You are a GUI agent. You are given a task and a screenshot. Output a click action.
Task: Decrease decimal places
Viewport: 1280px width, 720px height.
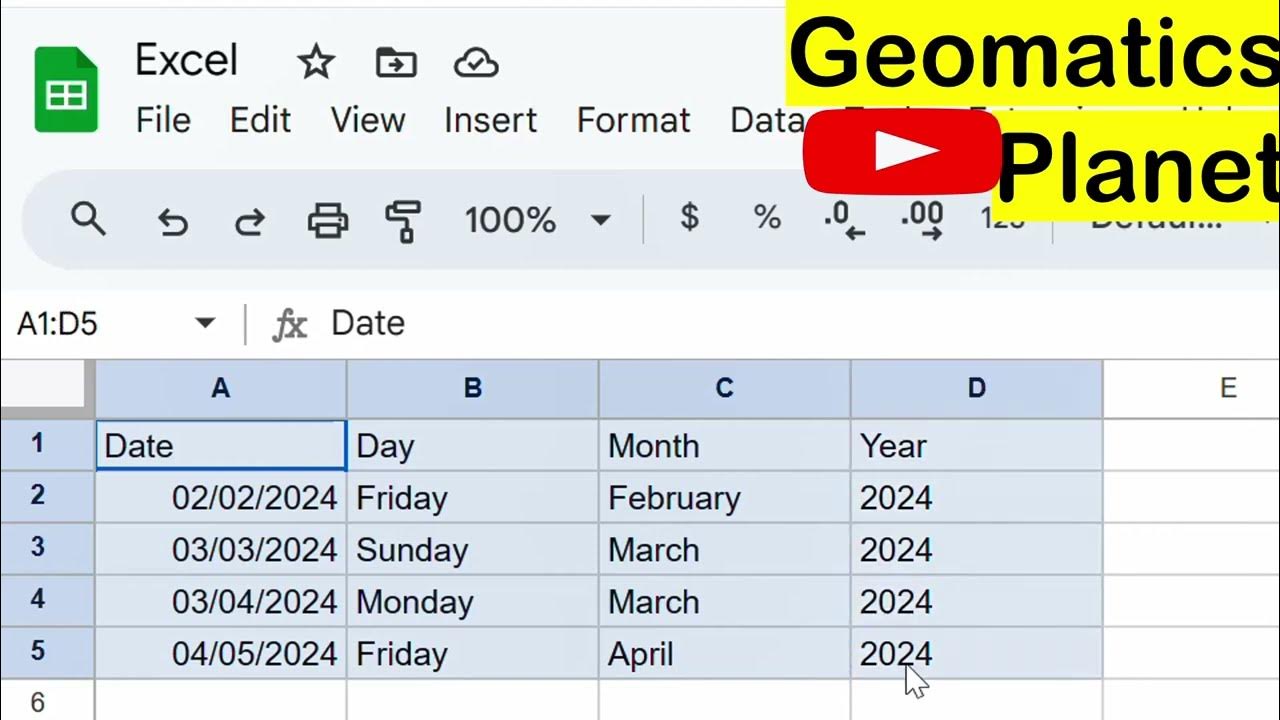[x=843, y=219]
